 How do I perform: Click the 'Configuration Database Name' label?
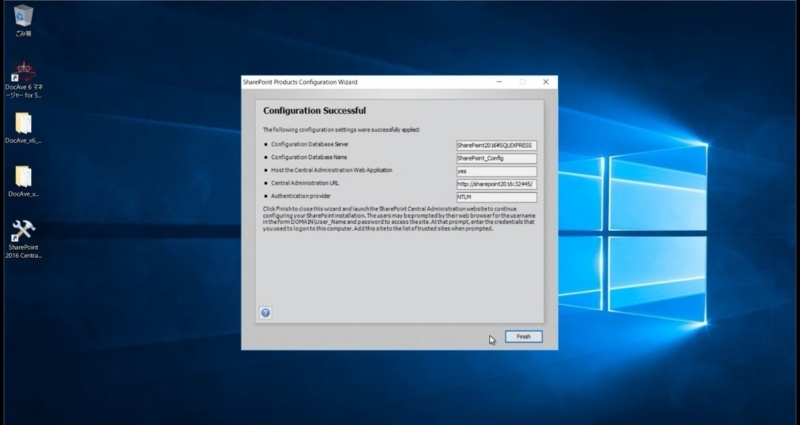[309, 157]
